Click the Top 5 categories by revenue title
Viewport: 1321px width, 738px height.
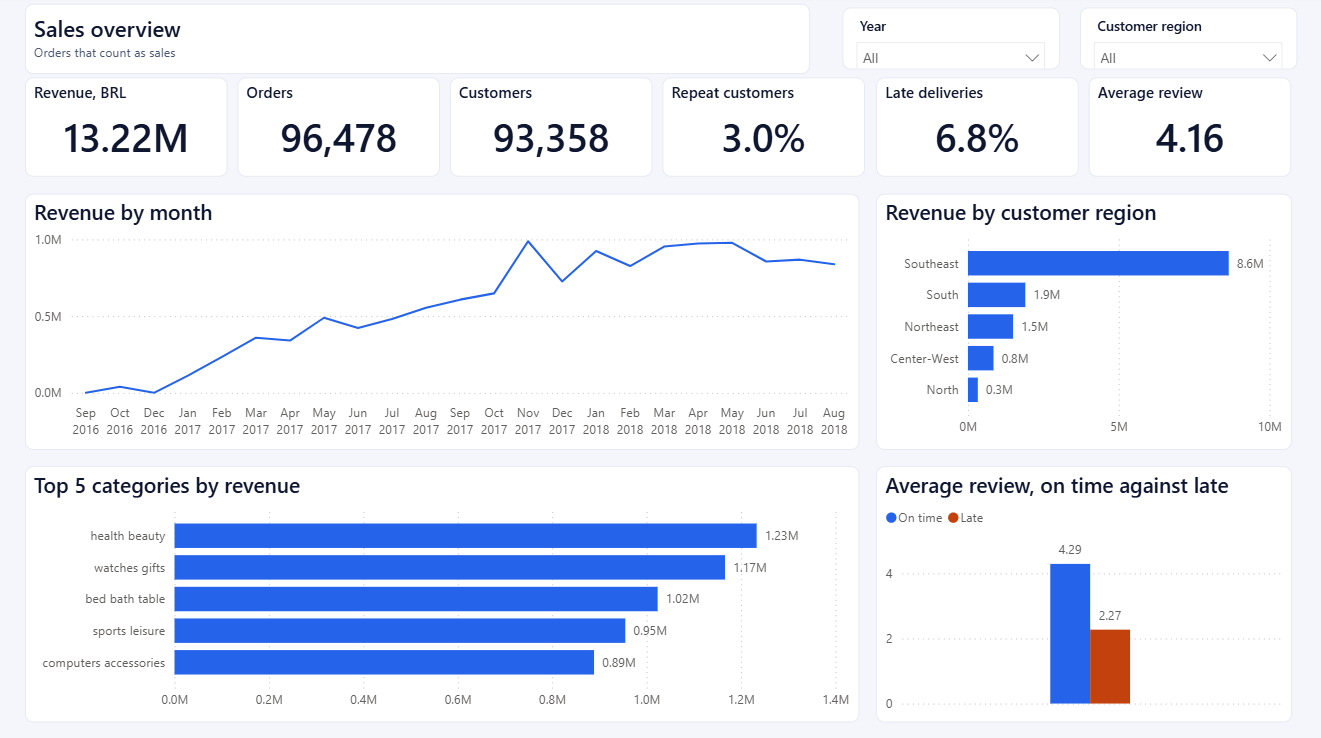(x=167, y=486)
